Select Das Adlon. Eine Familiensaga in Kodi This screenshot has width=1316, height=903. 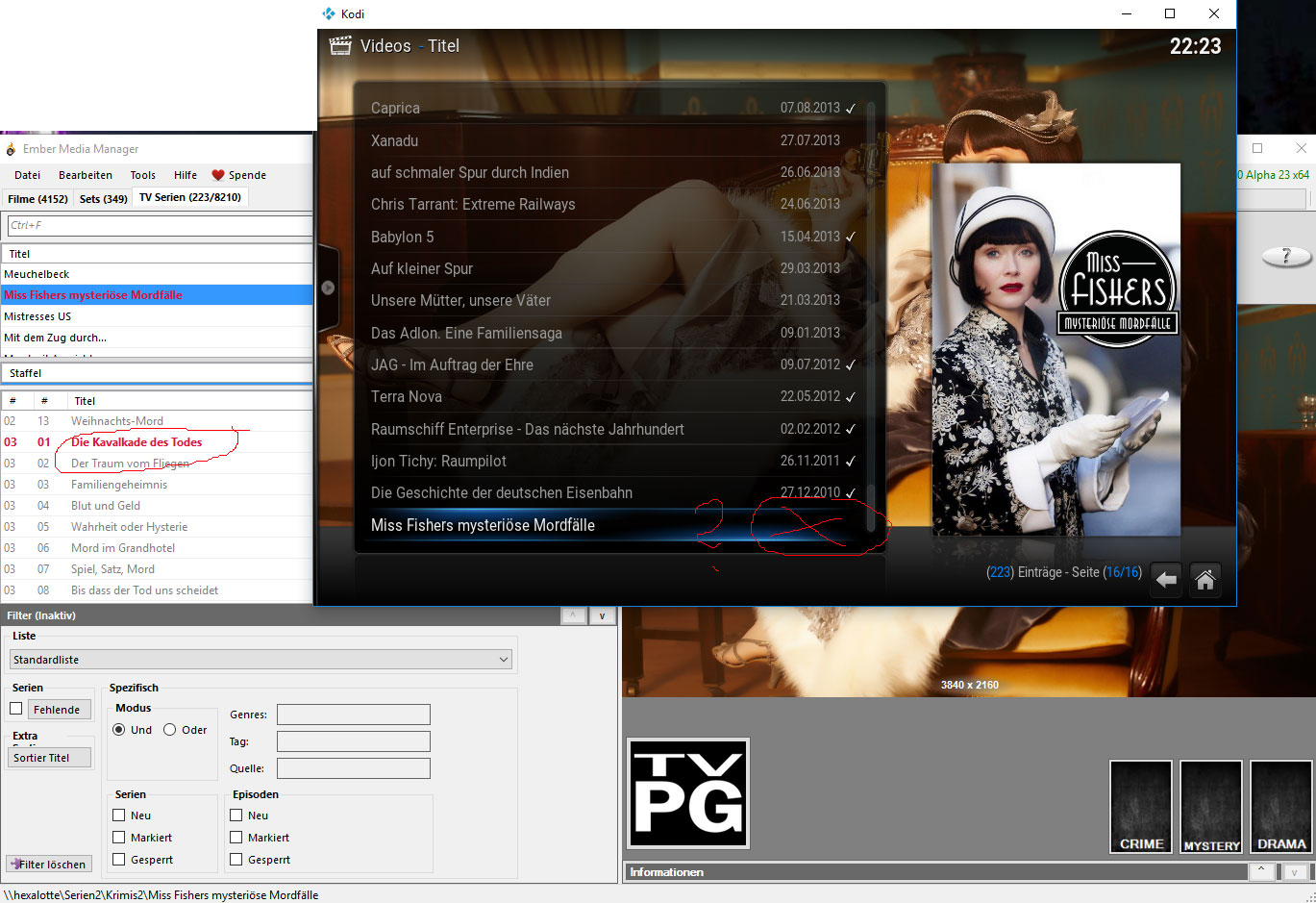pos(613,333)
